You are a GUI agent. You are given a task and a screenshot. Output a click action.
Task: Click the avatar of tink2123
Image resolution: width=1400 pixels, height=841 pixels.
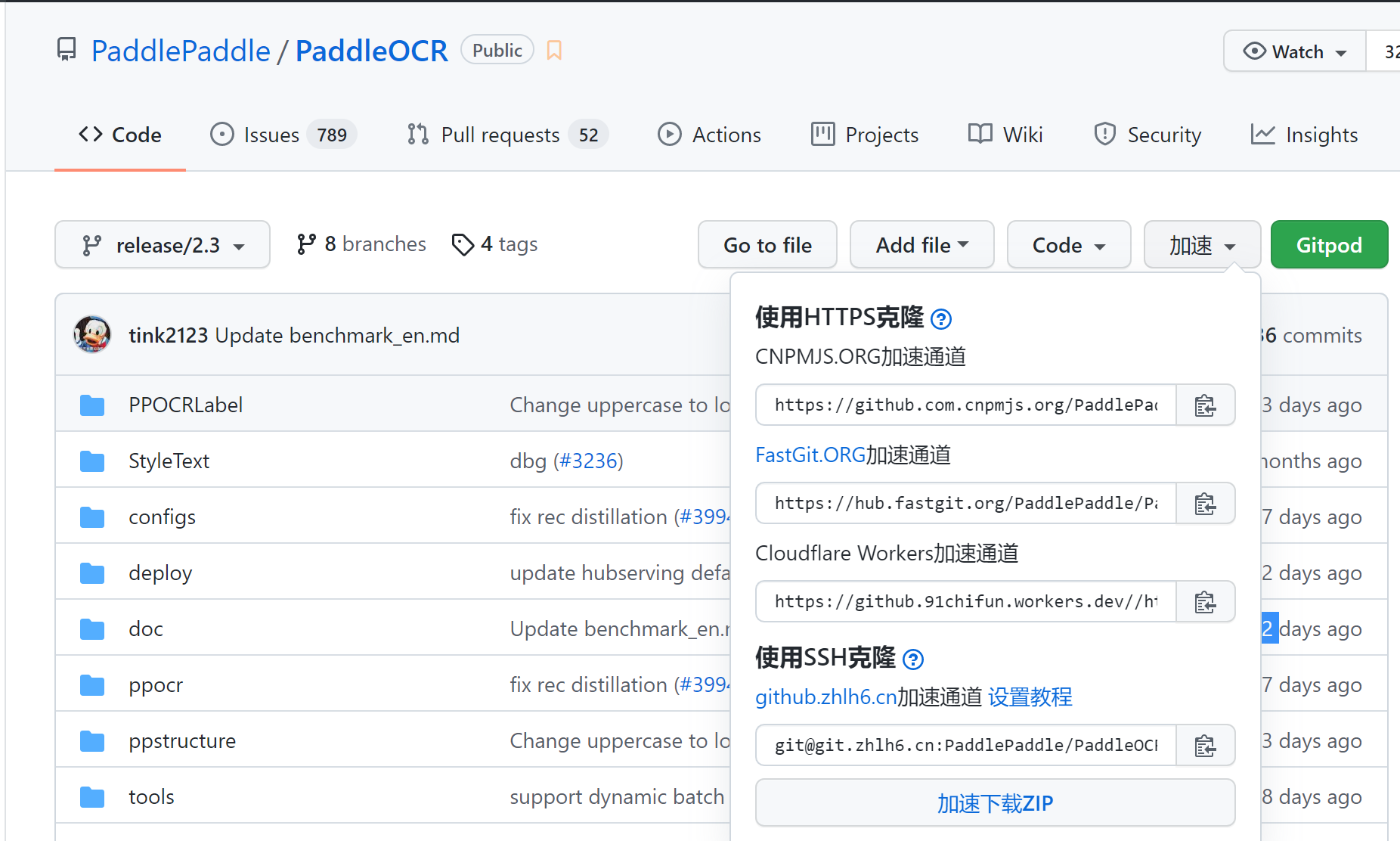[x=92, y=334]
